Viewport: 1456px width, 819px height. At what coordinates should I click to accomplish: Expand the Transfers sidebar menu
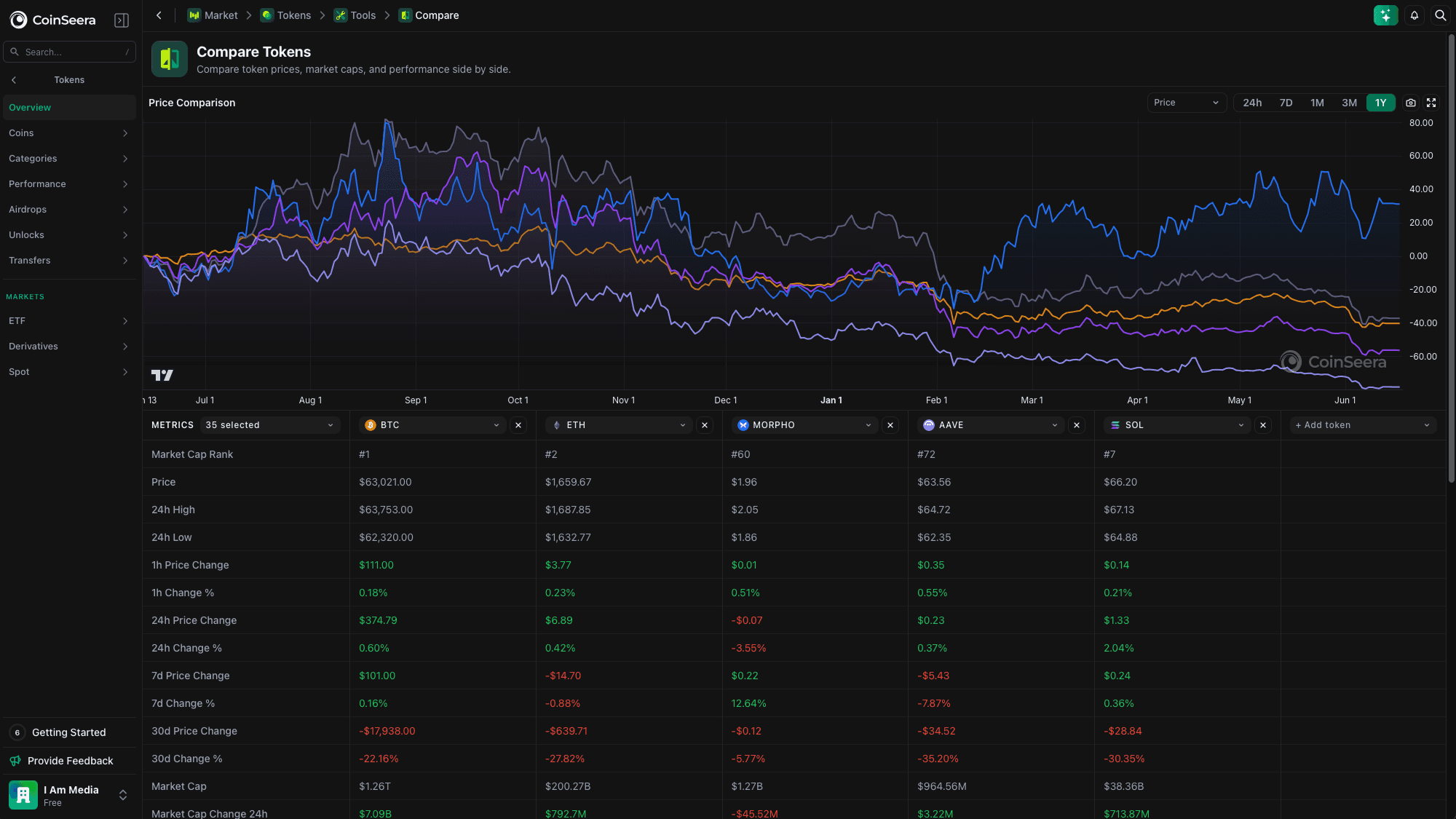pyautogui.click(x=69, y=261)
